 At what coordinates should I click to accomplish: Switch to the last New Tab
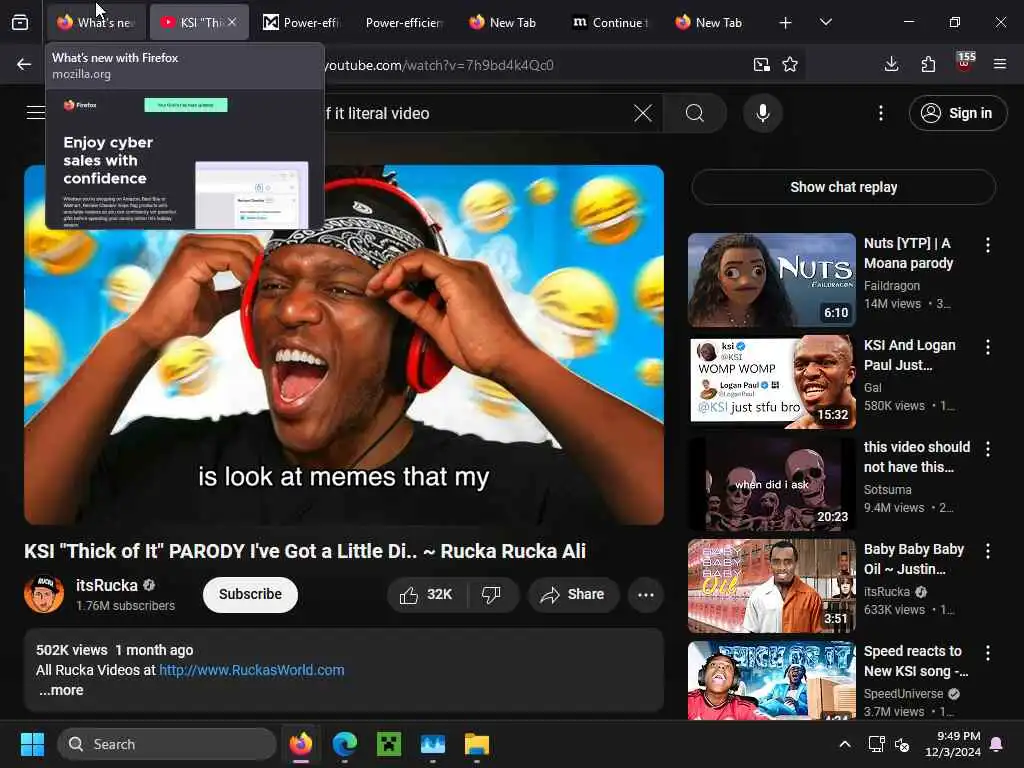(709, 23)
